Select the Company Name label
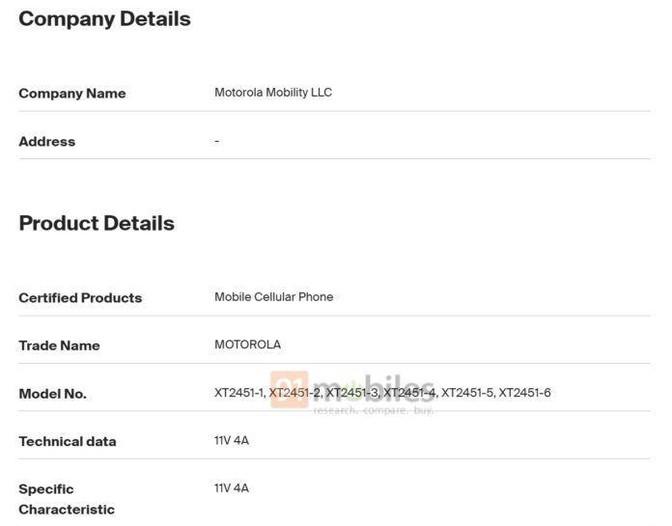 pos(72,93)
